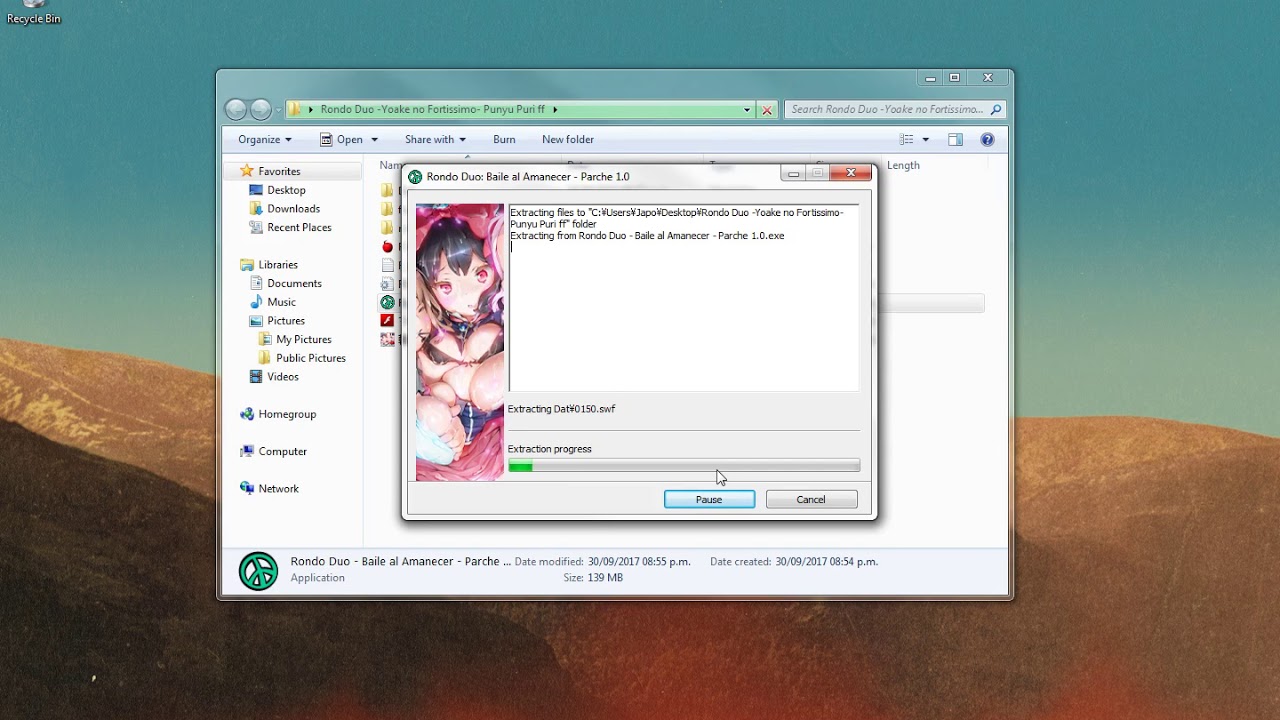Select the red cherry file icon
This screenshot has width=1280, height=720.
pos(388,246)
